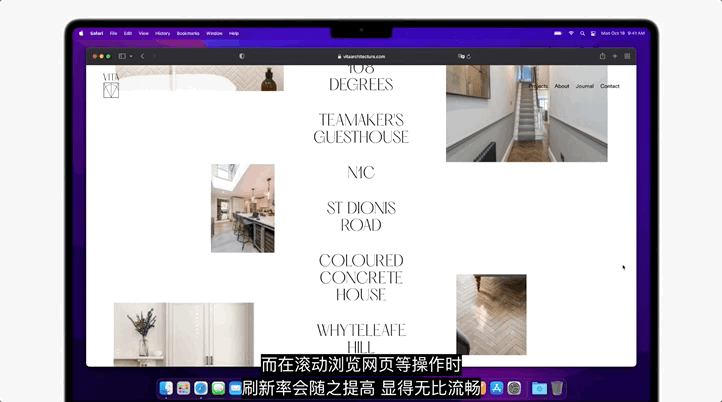This screenshot has width=722, height=402.
Task: Open System Preferences from the Dock
Action: [x=514, y=388]
